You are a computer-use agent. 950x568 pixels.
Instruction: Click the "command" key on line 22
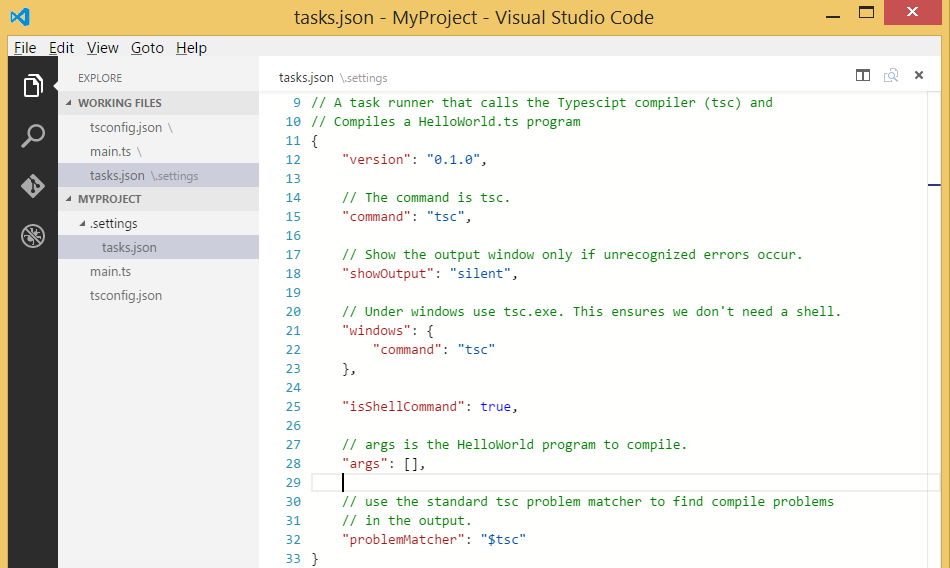click(x=408, y=349)
